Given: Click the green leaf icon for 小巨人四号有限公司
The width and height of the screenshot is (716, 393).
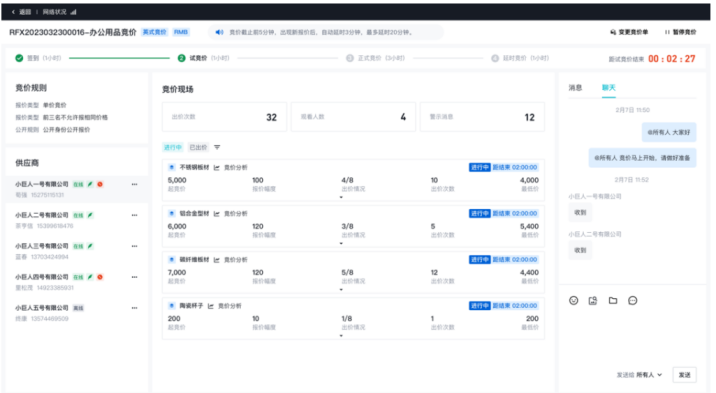Looking at the screenshot, I should pyautogui.click(x=90, y=277).
